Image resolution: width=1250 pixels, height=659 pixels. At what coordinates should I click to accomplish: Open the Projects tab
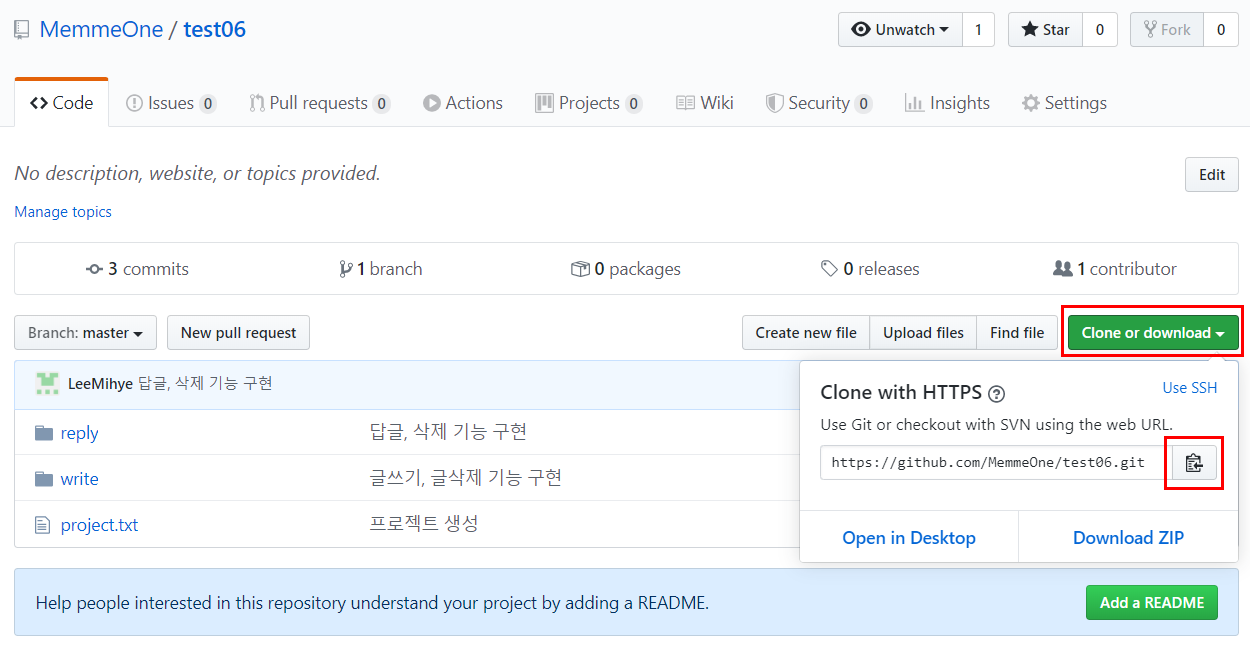(588, 103)
